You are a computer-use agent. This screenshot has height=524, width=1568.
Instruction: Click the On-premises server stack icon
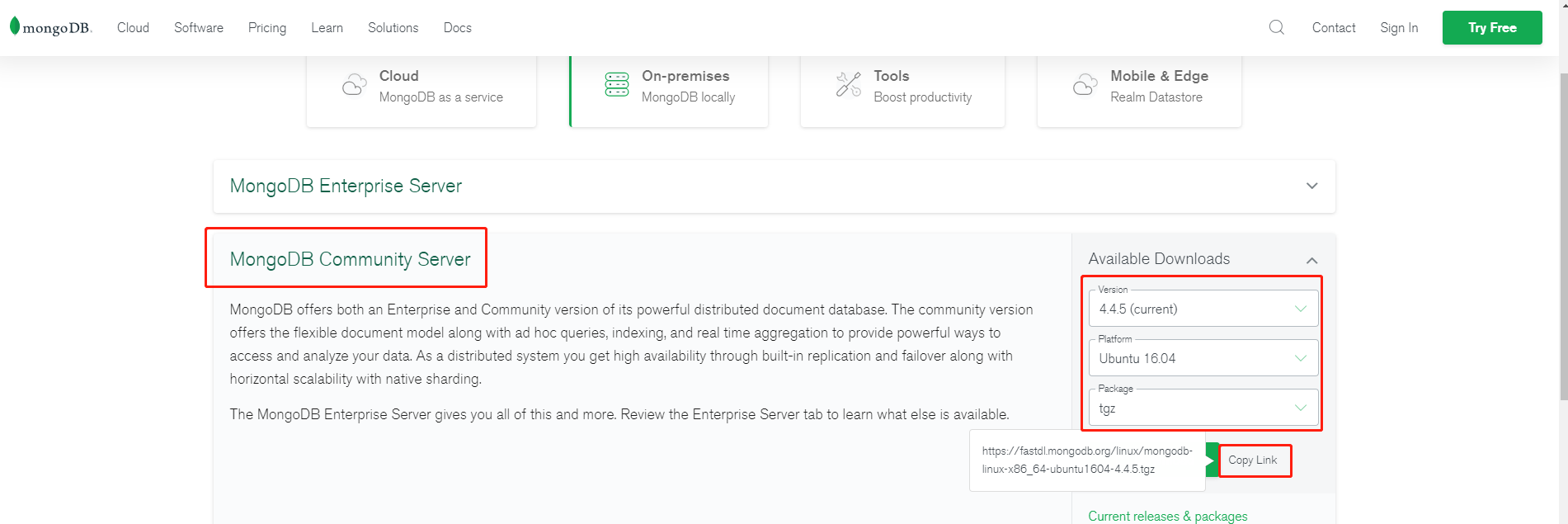617,85
